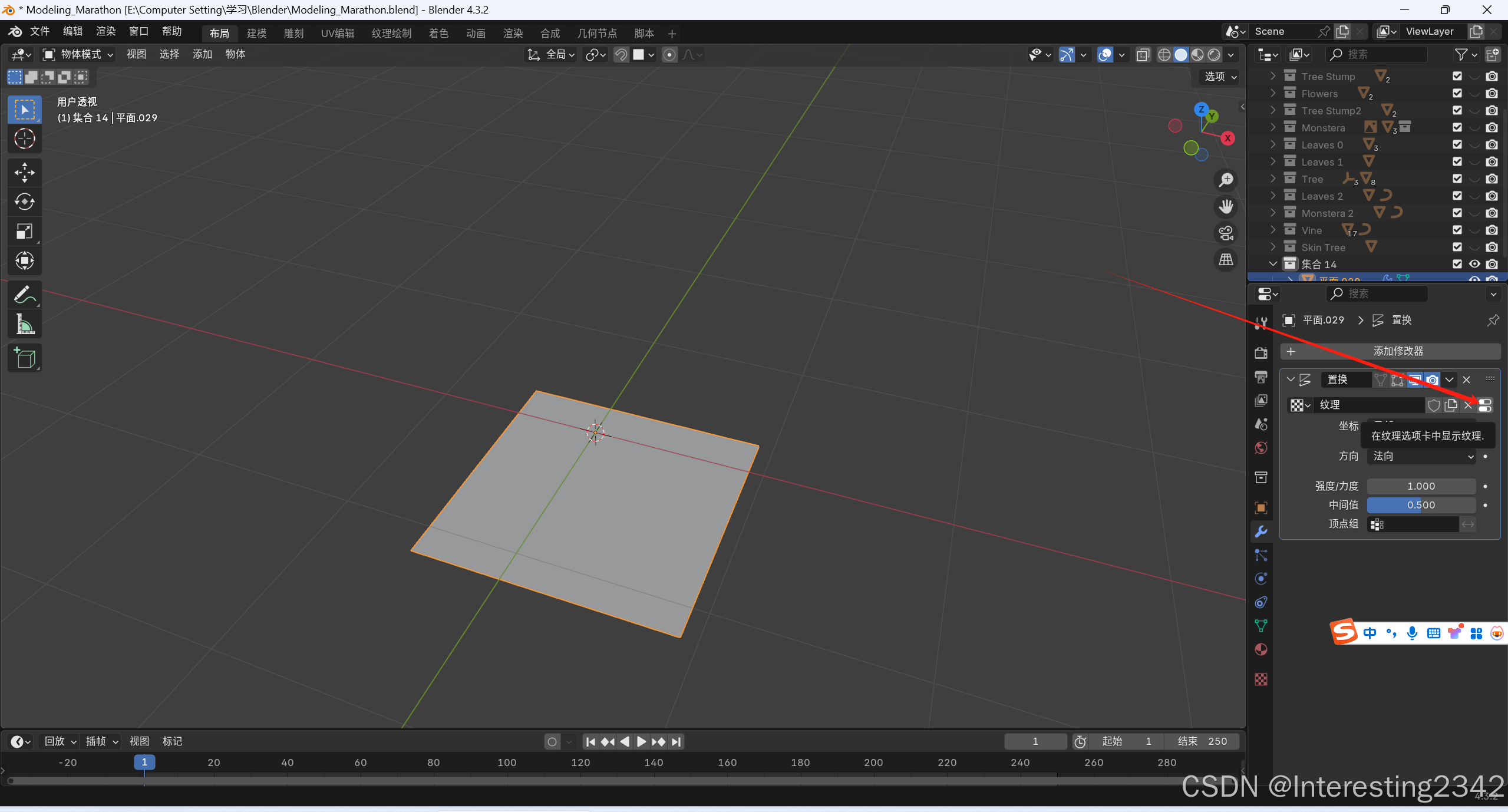The image size is (1508, 812).
Task: Toggle camera view in viewport
Action: point(1226,233)
